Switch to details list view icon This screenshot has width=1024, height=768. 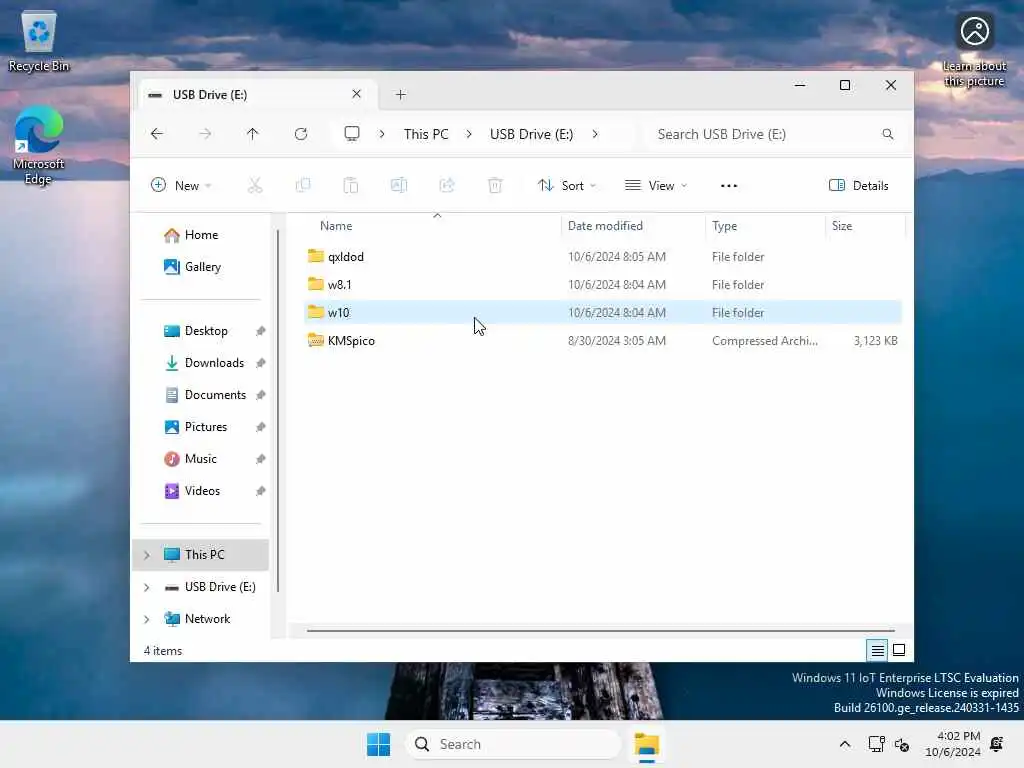877,650
